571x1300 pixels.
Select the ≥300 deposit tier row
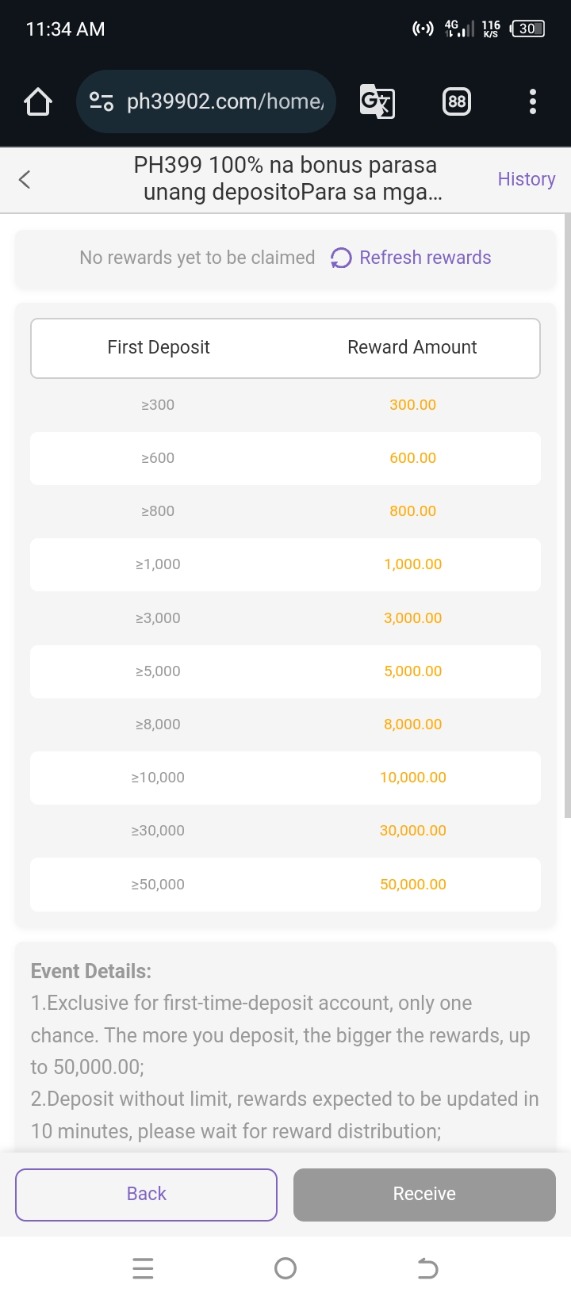(x=285, y=405)
